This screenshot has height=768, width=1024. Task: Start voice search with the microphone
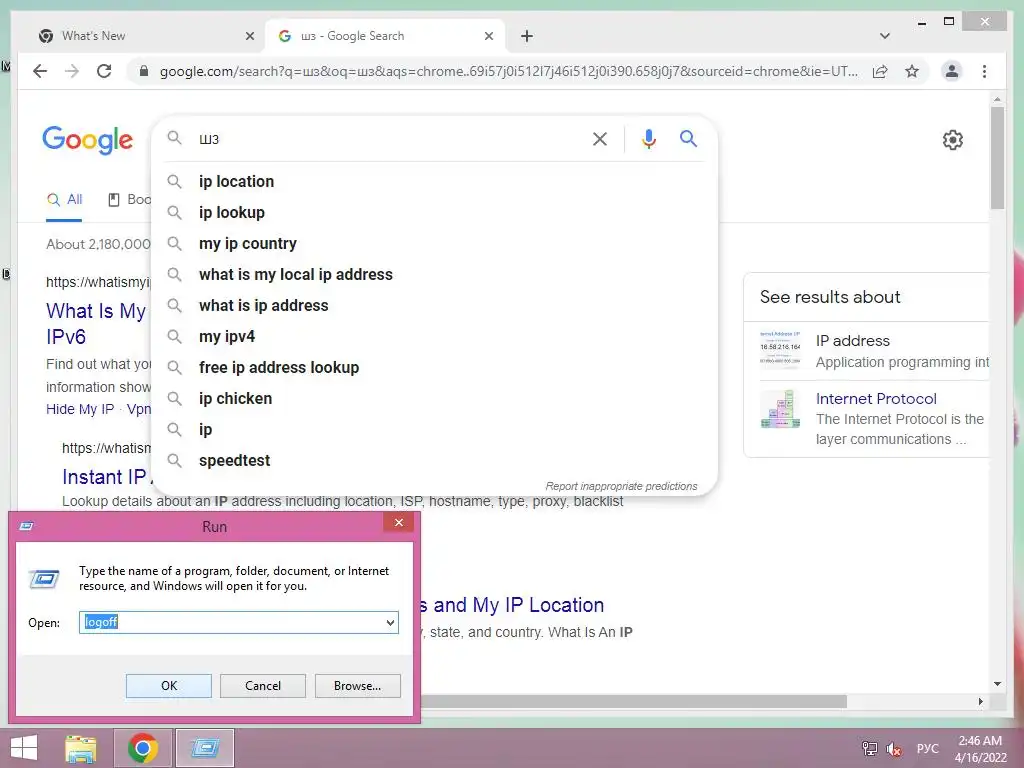648,138
